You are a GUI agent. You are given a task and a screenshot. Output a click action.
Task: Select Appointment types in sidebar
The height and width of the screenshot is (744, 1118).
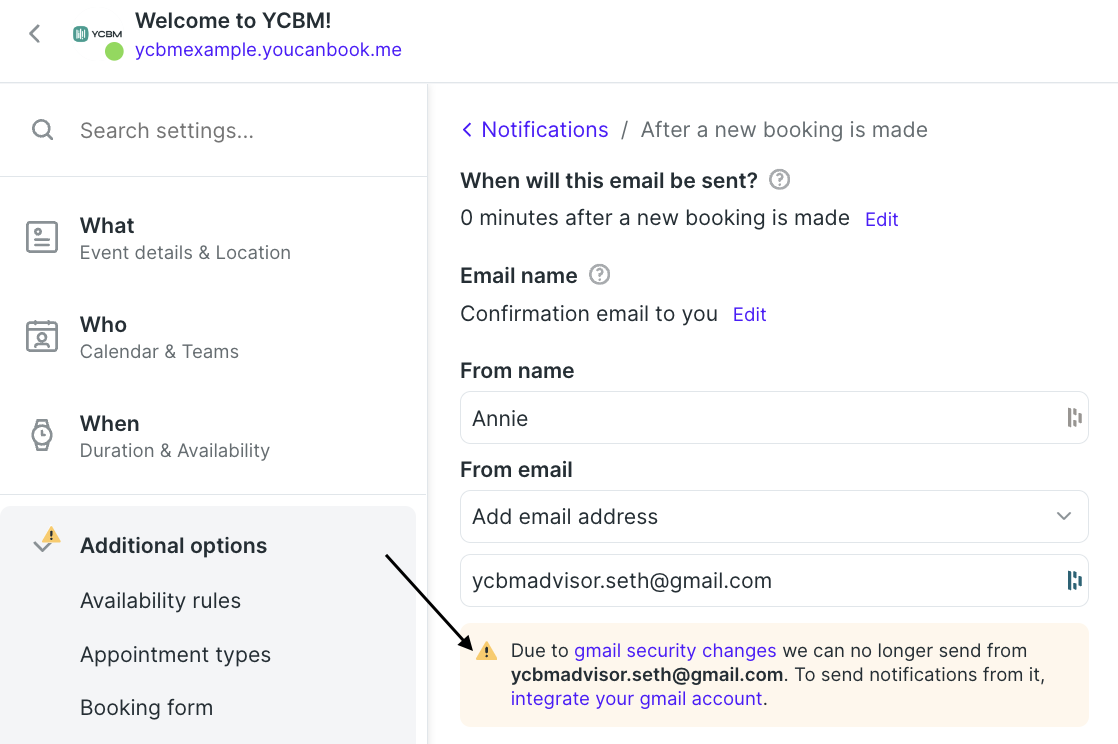(175, 655)
